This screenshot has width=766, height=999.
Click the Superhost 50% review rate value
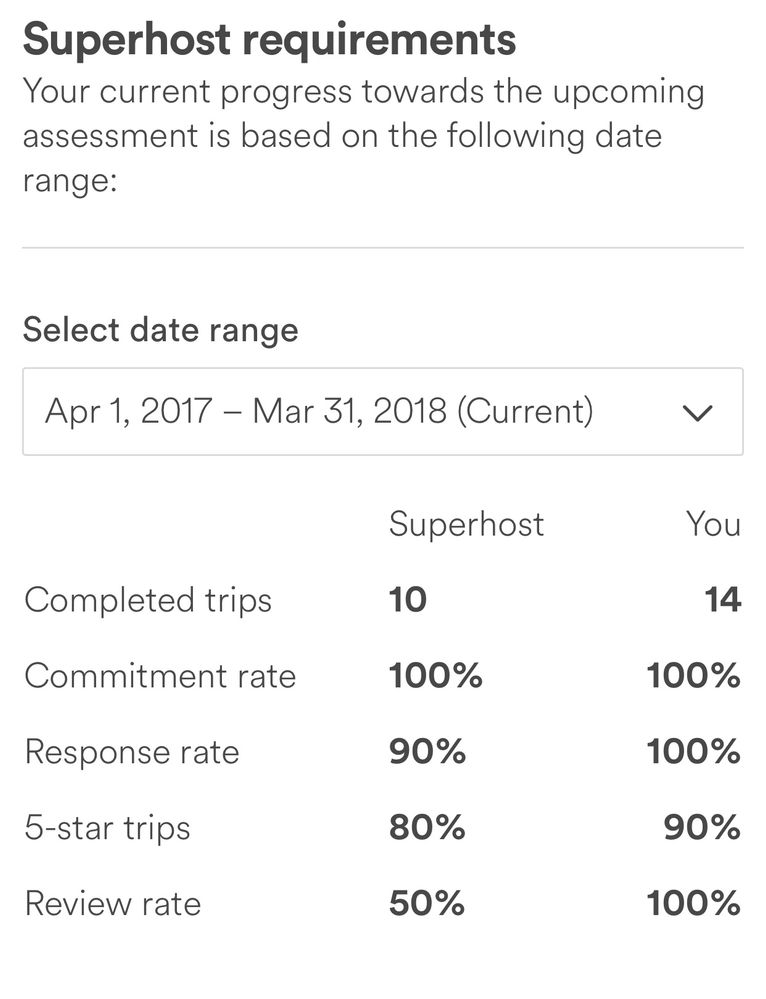pyautogui.click(x=427, y=904)
